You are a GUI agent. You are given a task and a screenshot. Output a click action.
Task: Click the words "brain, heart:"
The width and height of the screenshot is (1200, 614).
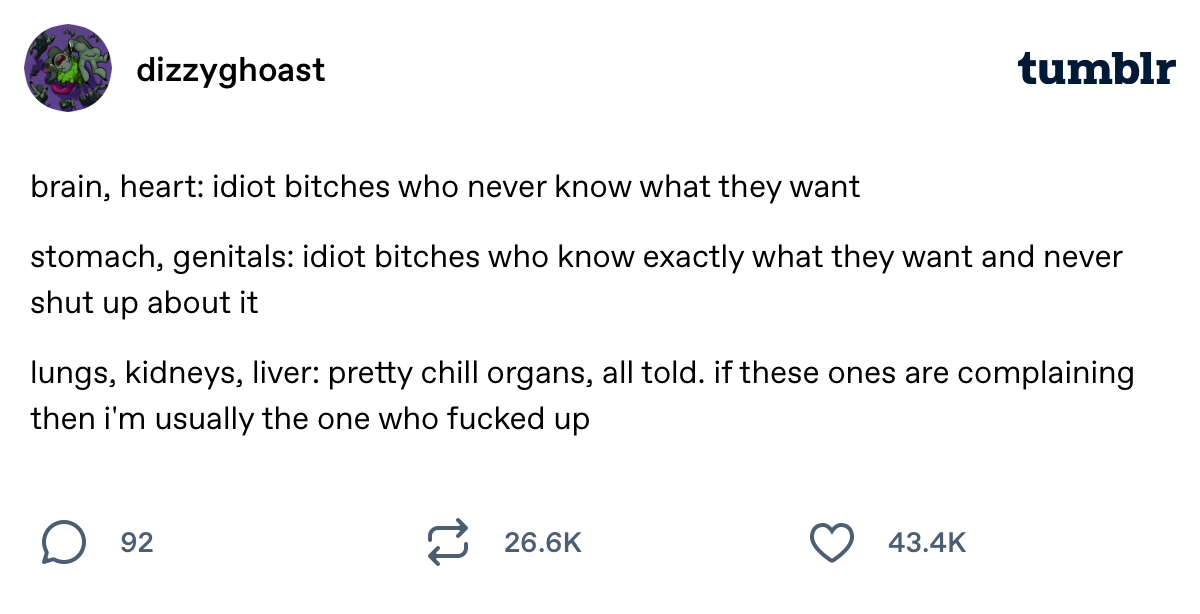(116, 187)
